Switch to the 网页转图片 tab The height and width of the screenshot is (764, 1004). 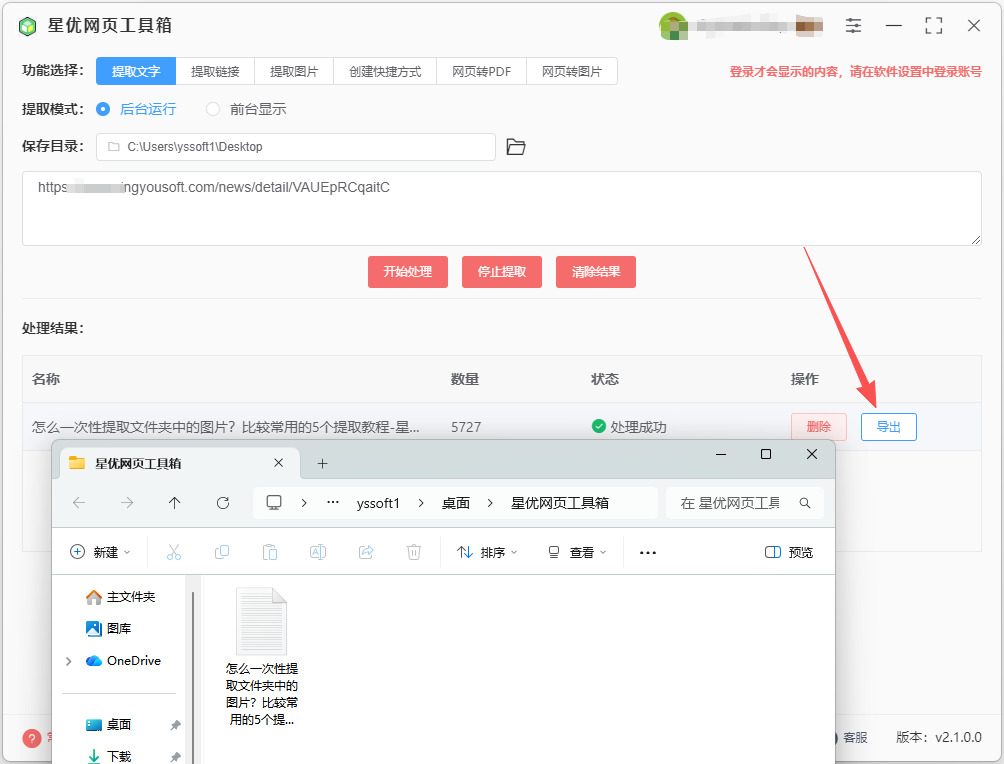click(572, 72)
